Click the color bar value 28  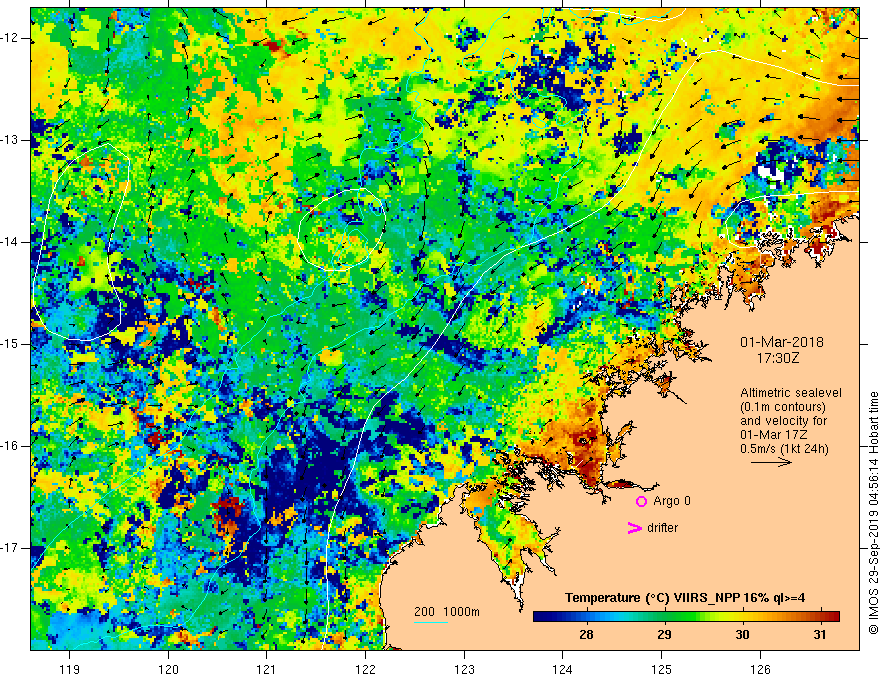coord(586,635)
